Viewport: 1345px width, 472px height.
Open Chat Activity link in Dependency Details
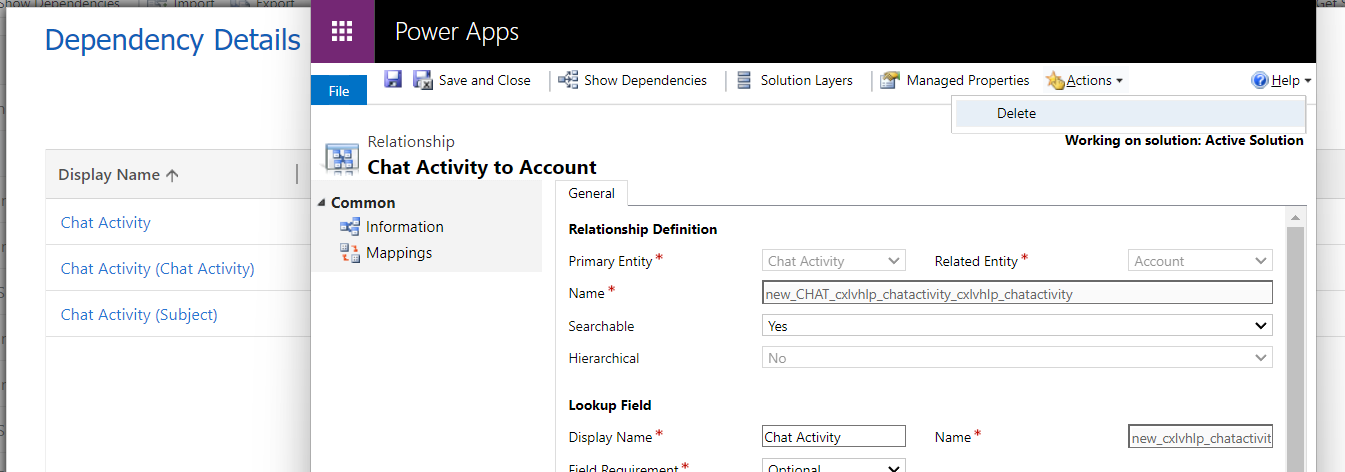click(105, 223)
